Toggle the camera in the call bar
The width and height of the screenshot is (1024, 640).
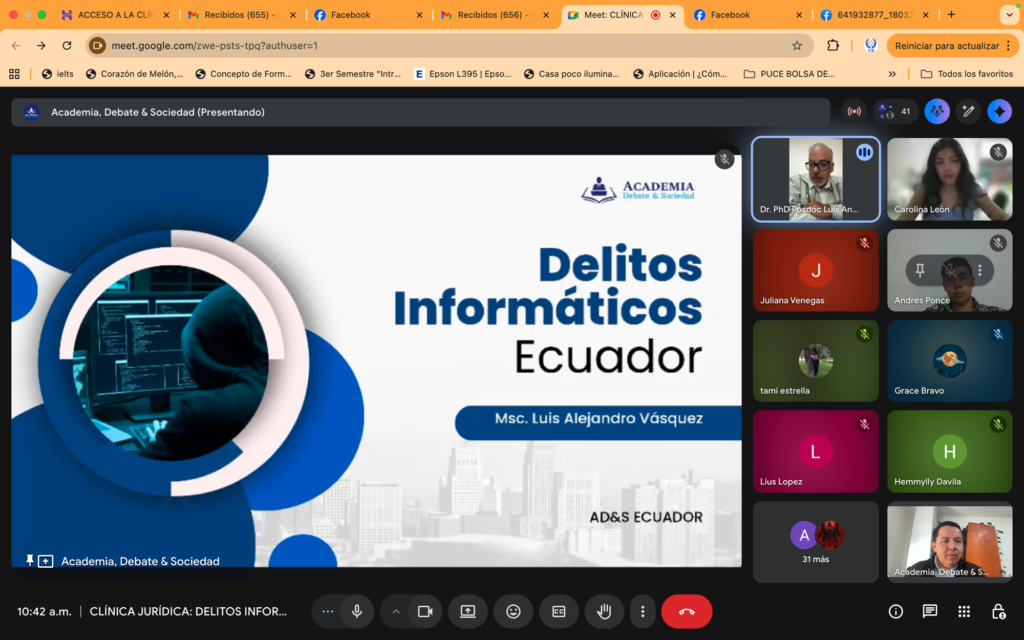[425, 611]
